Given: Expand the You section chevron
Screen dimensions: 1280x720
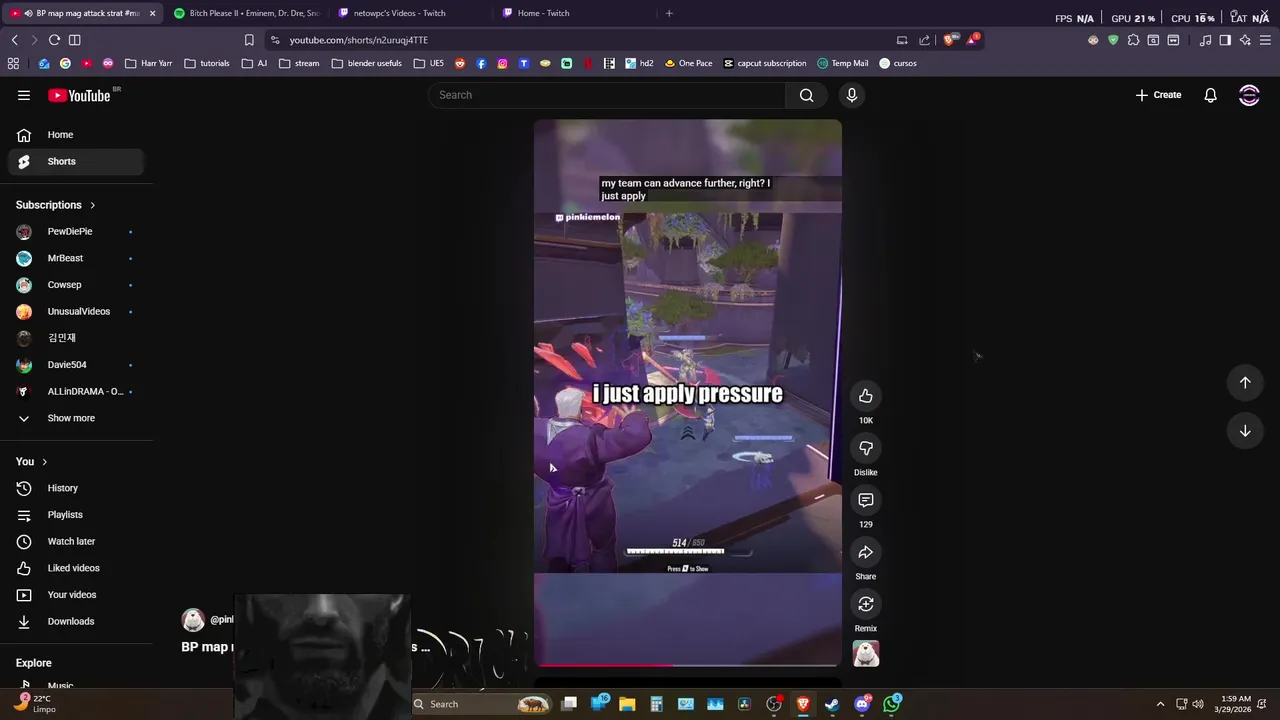Looking at the screenshot, I should coord(44,462).
